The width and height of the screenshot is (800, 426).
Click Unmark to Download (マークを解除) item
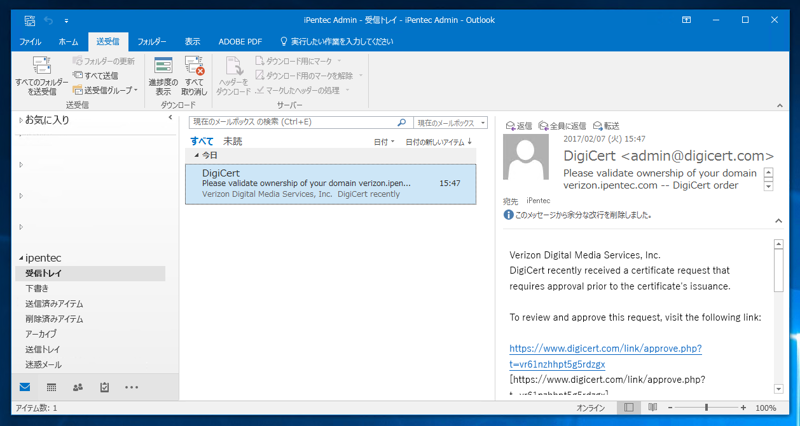(309, 76)
